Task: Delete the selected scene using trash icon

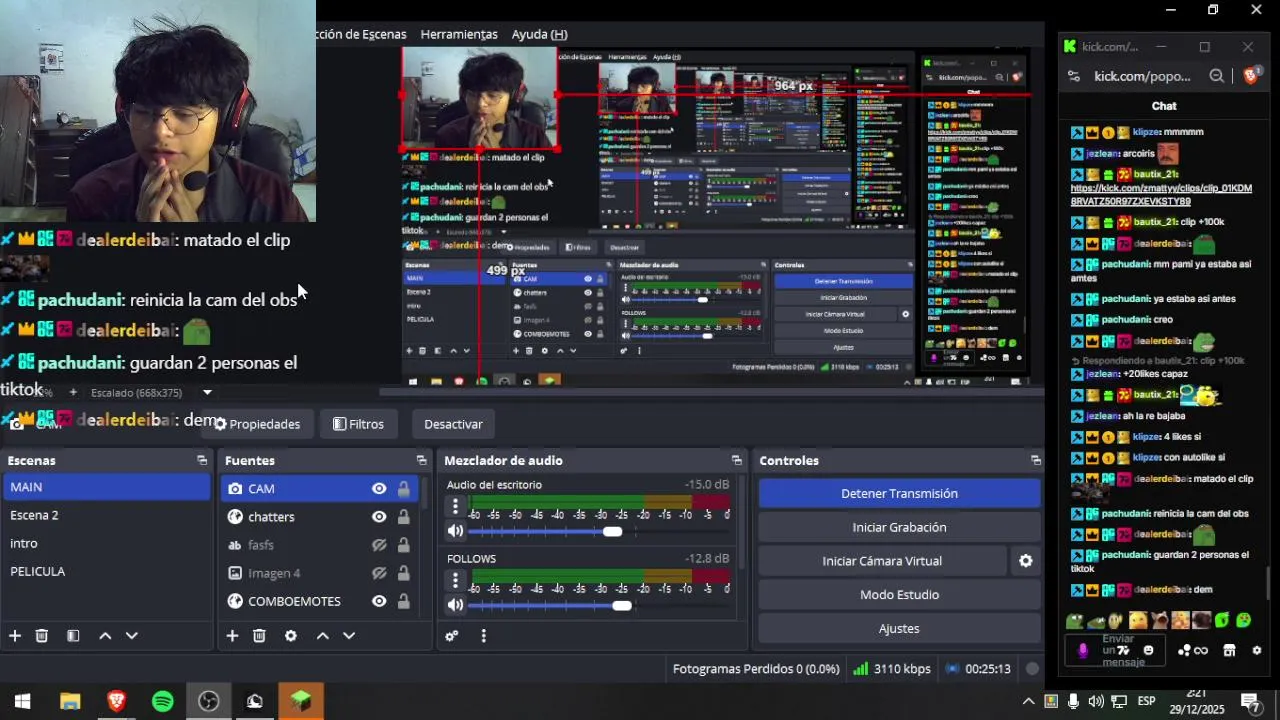Action: click(x=42, y=636)
